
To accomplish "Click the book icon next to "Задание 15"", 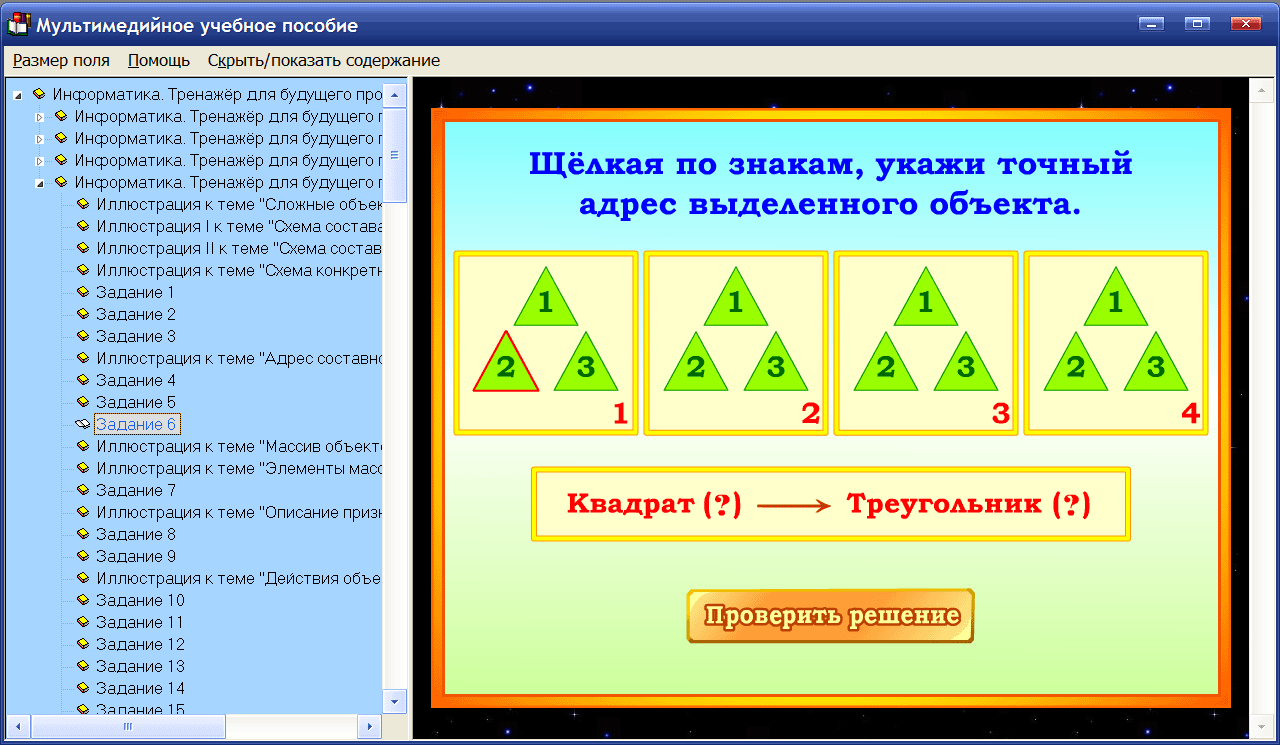I will [x=82, y=710].
